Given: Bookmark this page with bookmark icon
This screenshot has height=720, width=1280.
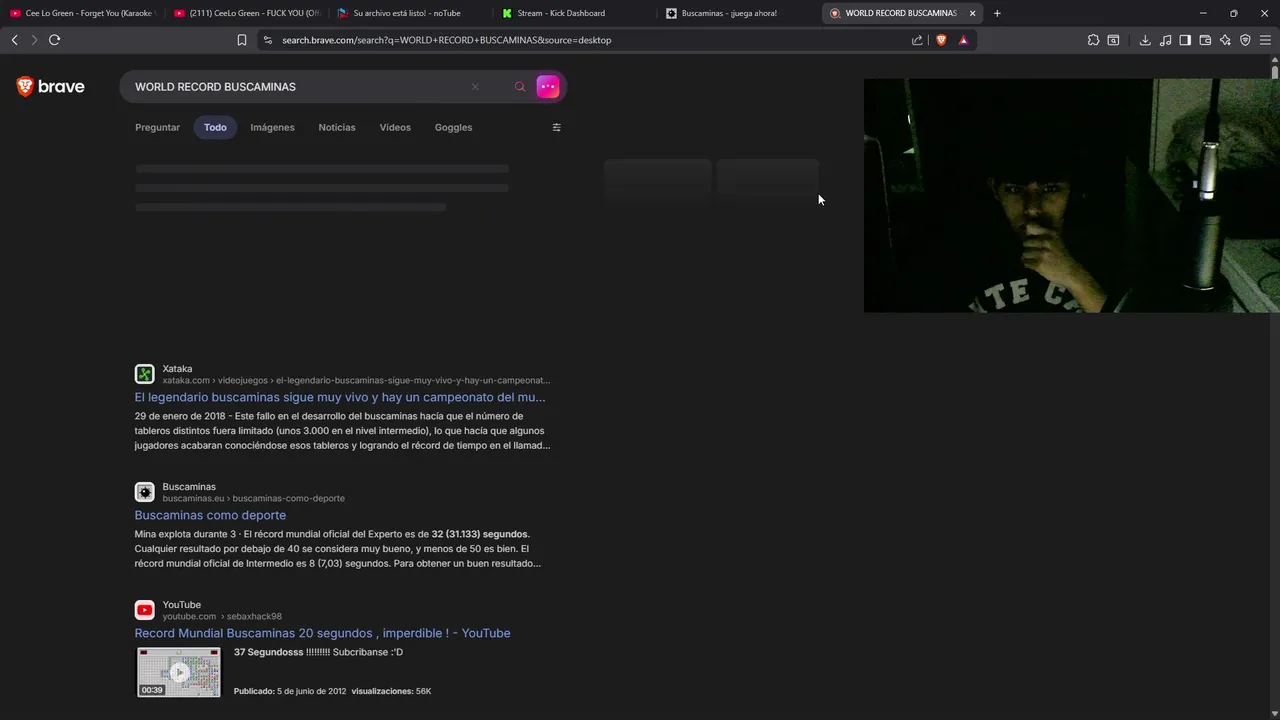Looking at the screenshot, I should (242, 40).
